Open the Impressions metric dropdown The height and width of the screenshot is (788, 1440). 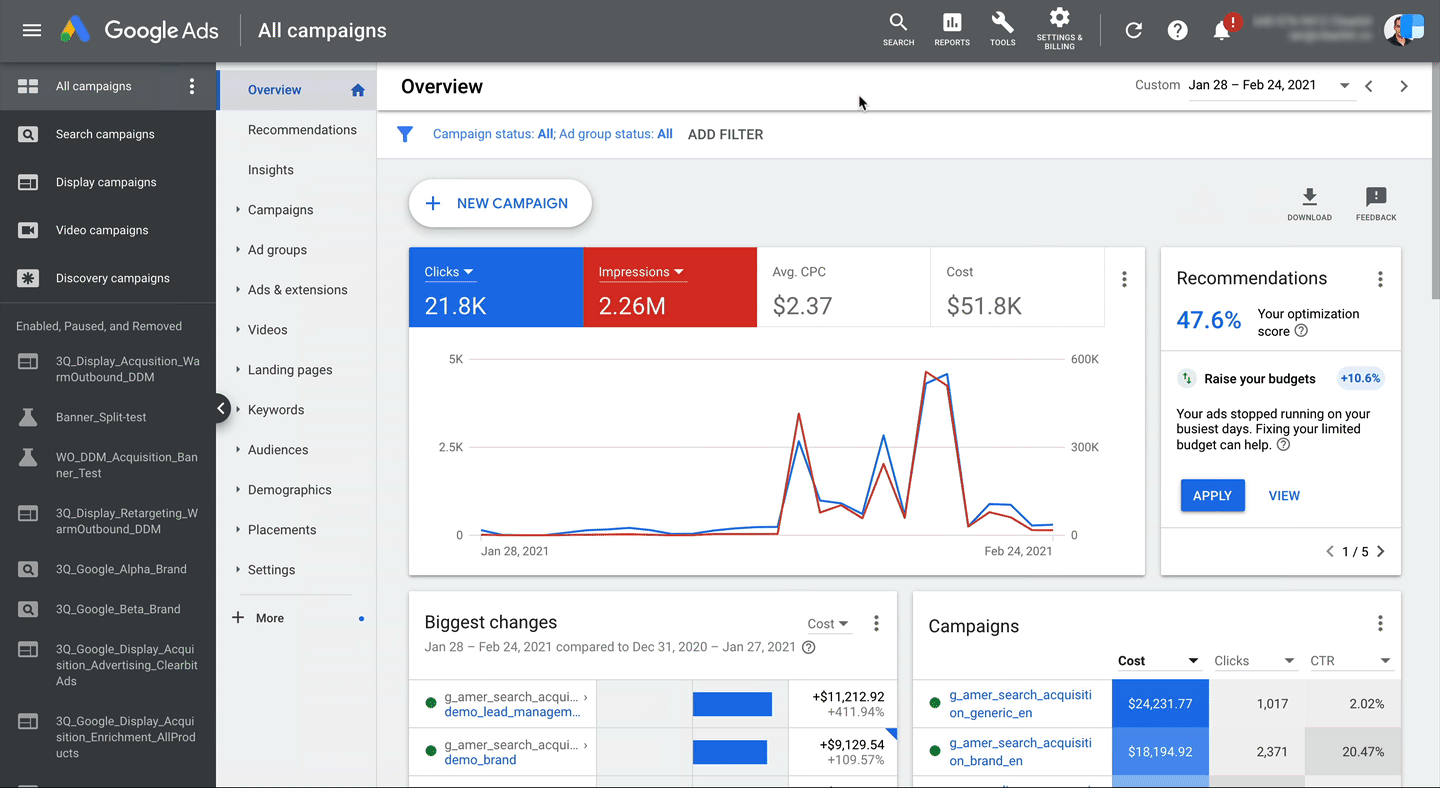(x=641, y=272)
